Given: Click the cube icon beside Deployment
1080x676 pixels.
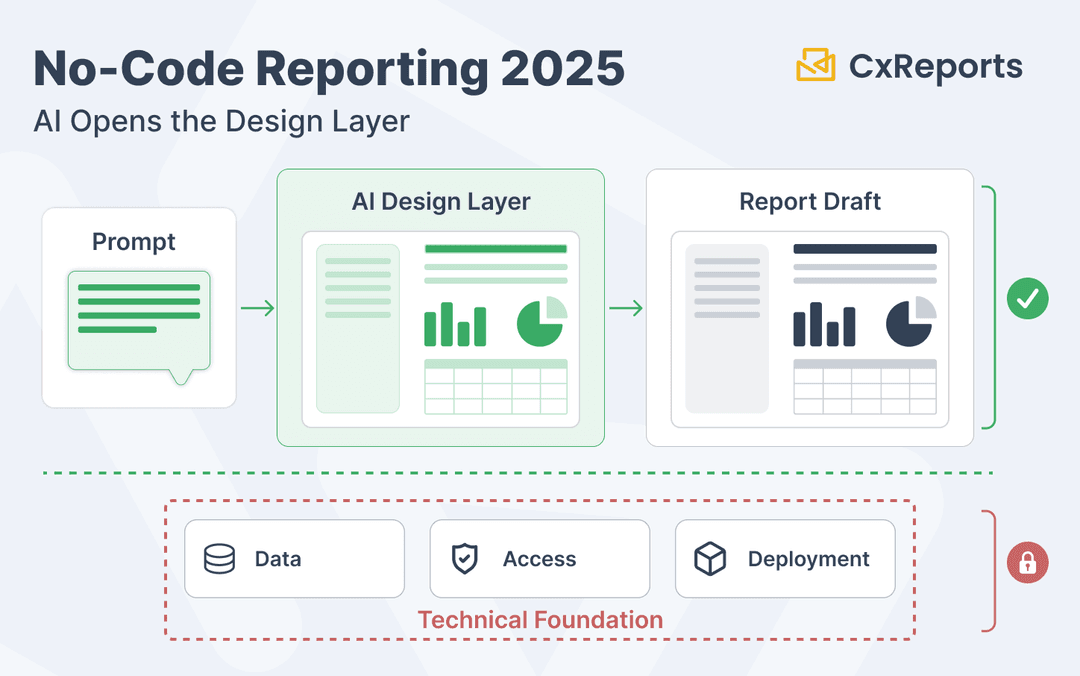Looking at the screenshot, I should 710,559.
